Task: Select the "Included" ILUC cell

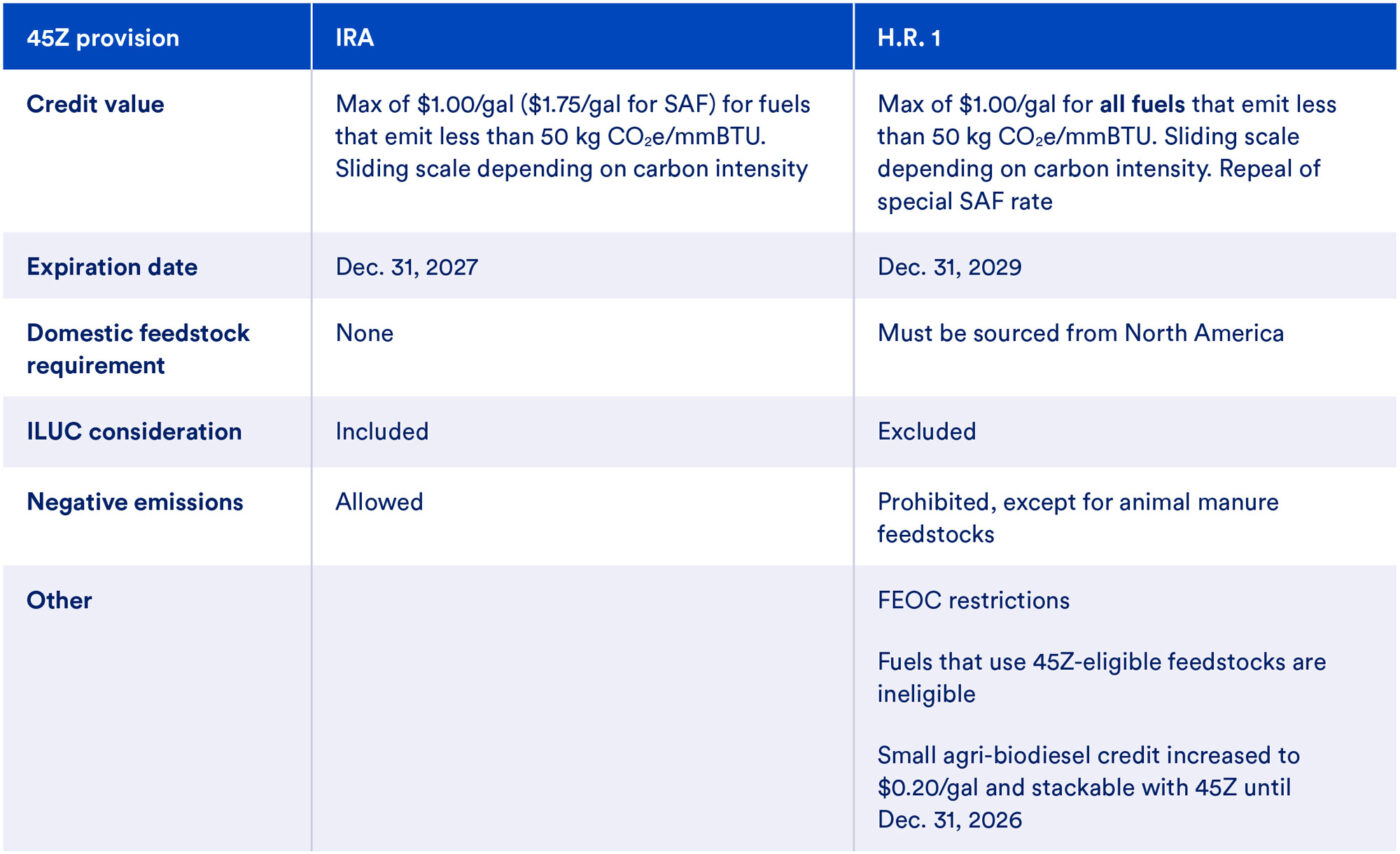Action: pyautogui.click(x=382, y=431)
